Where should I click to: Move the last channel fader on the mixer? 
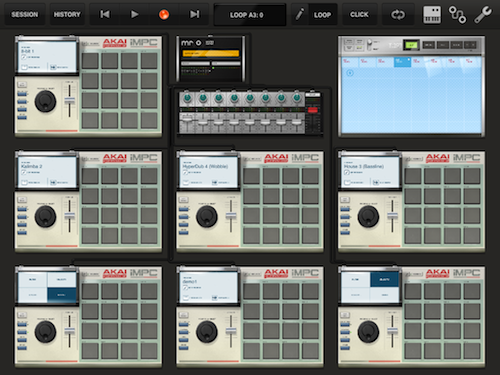[x=297, y=123]
